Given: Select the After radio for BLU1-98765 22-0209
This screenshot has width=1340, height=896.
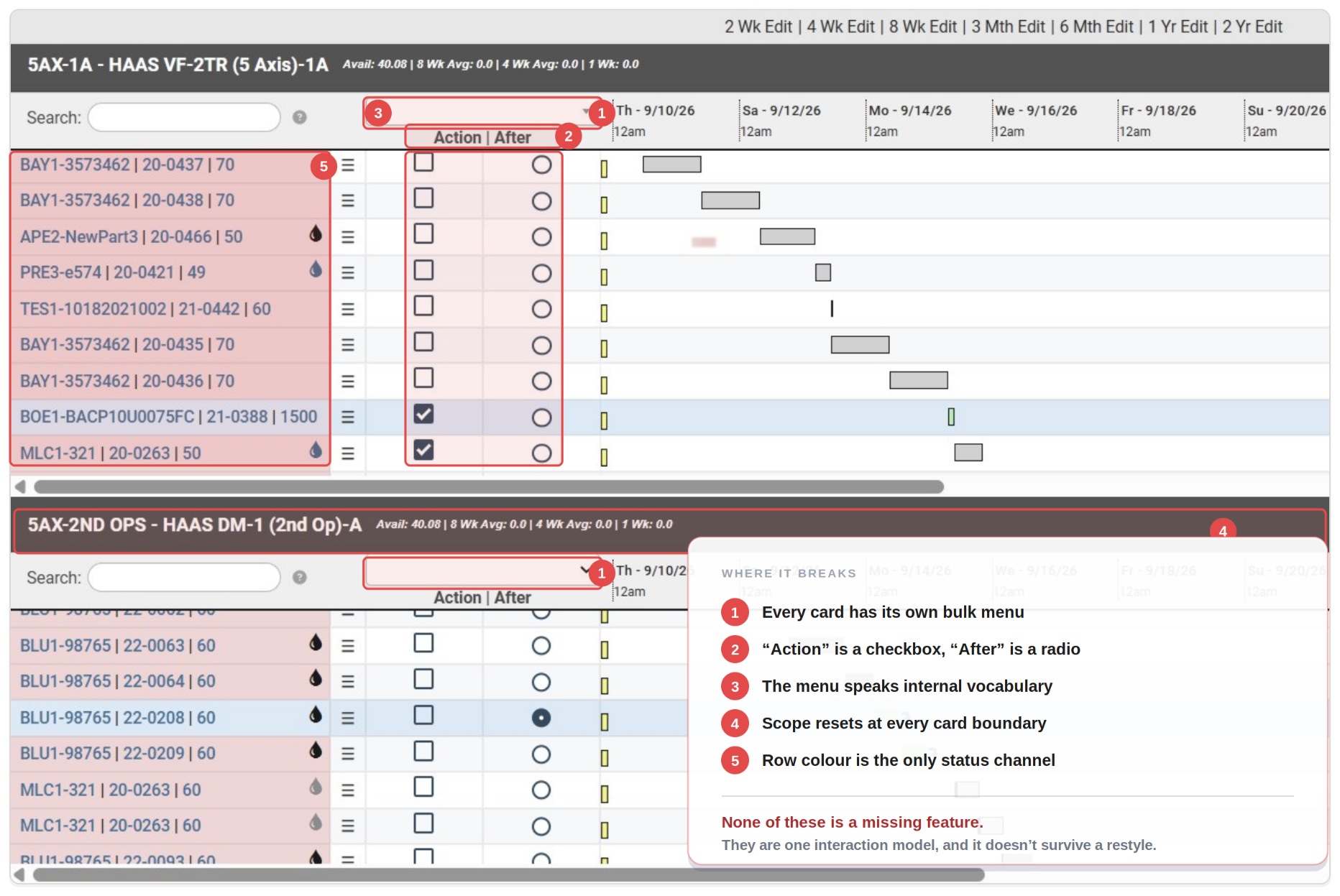Looking at the screenshot, I should point(541,754).
